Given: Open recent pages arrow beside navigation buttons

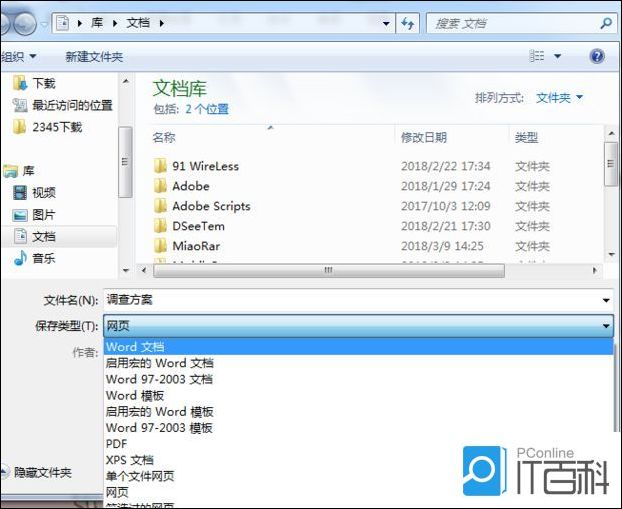Looking at the screenshot, I should click(x=44, y=24).
